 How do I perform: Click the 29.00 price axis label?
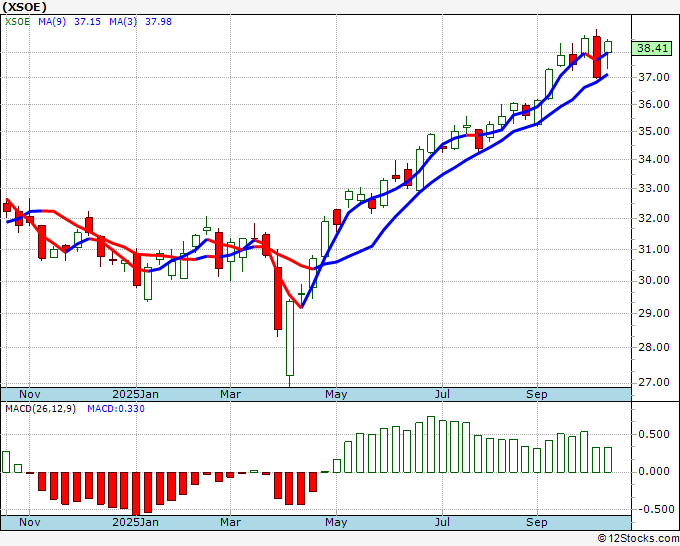(x=654, y=313)
